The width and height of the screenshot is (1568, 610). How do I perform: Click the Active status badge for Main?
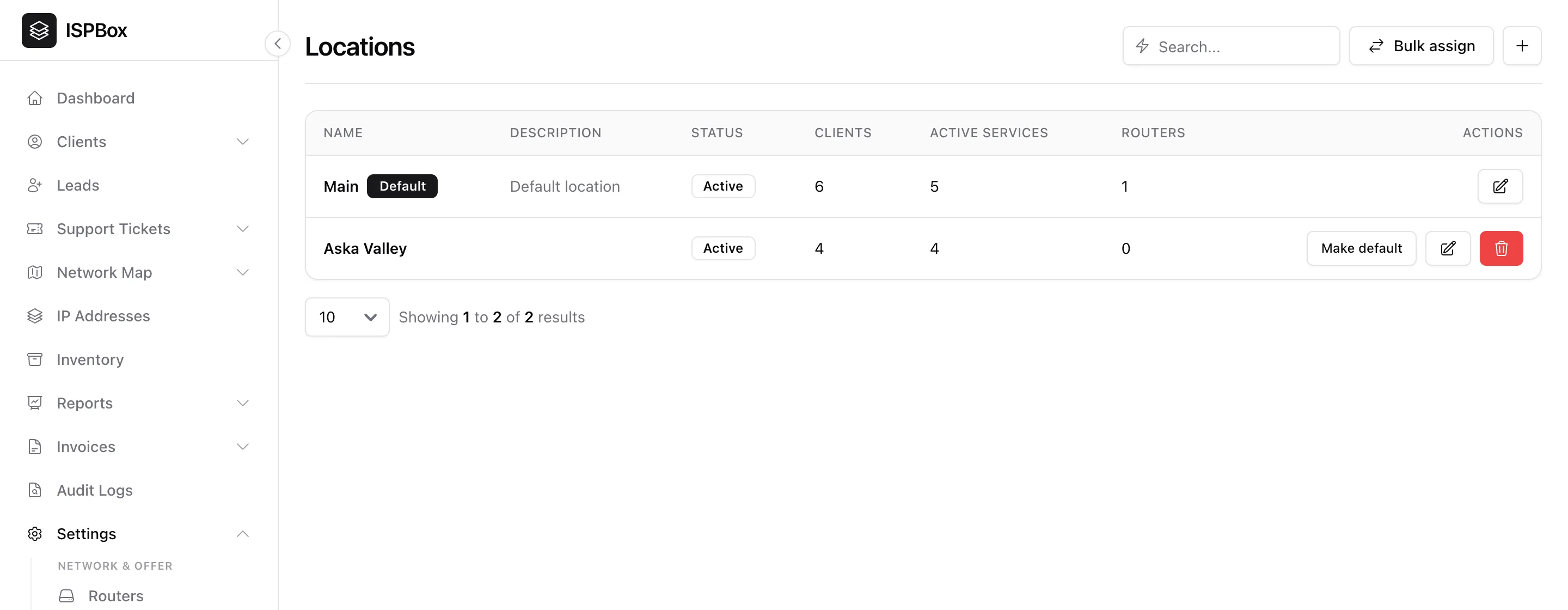tap(723, 186)
